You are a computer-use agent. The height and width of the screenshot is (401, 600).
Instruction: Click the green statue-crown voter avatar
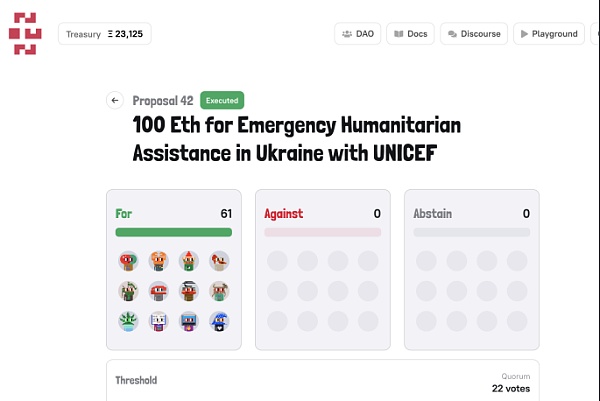(128, 322)
